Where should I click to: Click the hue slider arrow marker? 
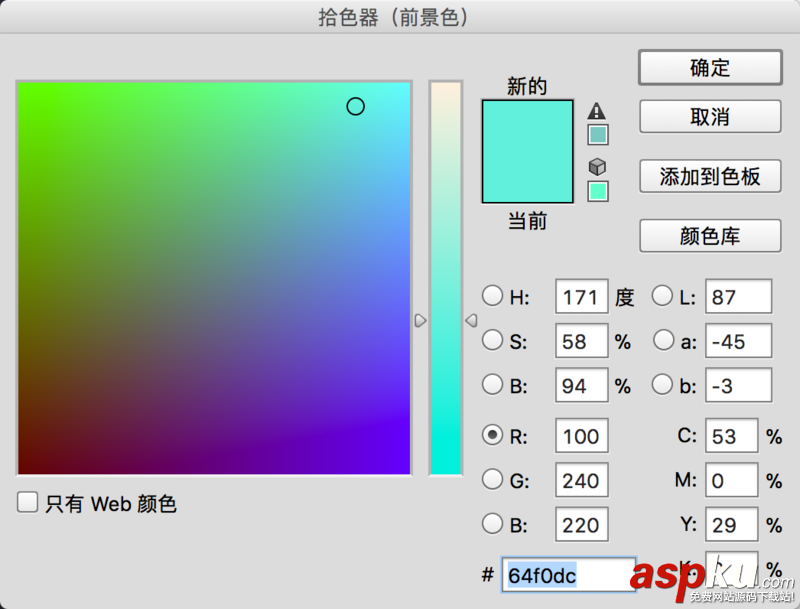421,320
